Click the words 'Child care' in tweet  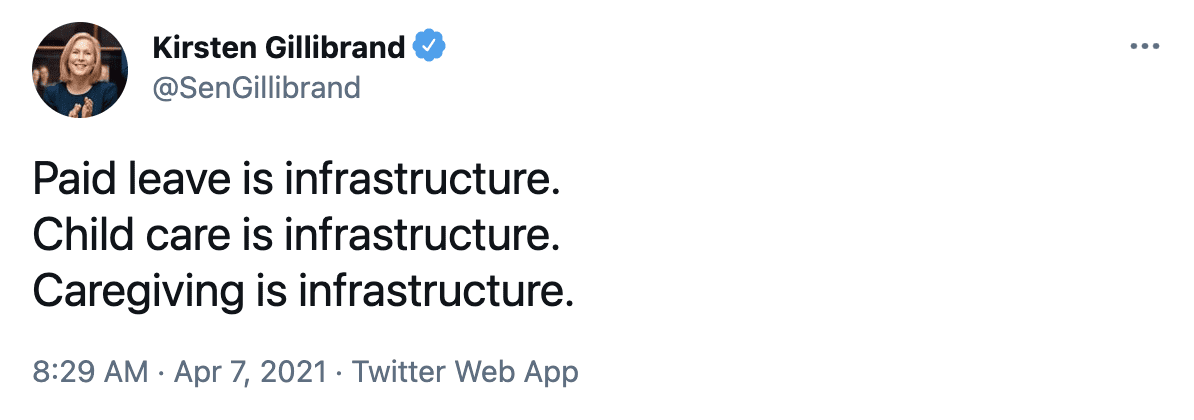(131, 235)
